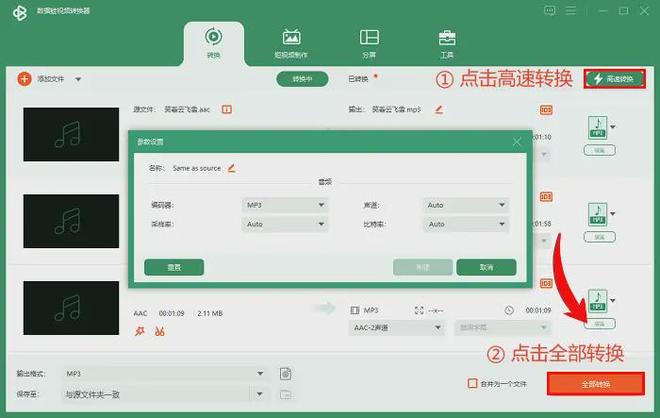Viewport: 660px width, 418px height.
Task: Click the resolution icon beside MP3 in third row
Action: (419, 310)
